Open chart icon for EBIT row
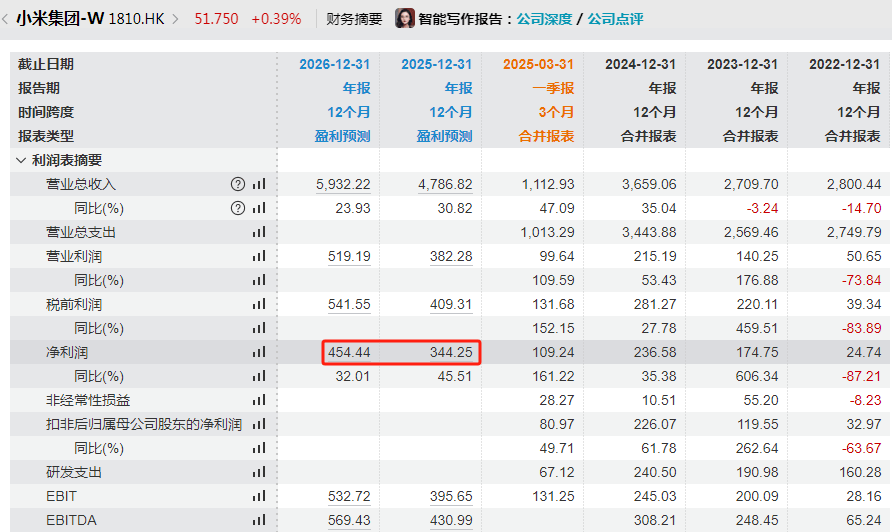The image size is (892, 532). pyautogui.click(x=259, y=496)
